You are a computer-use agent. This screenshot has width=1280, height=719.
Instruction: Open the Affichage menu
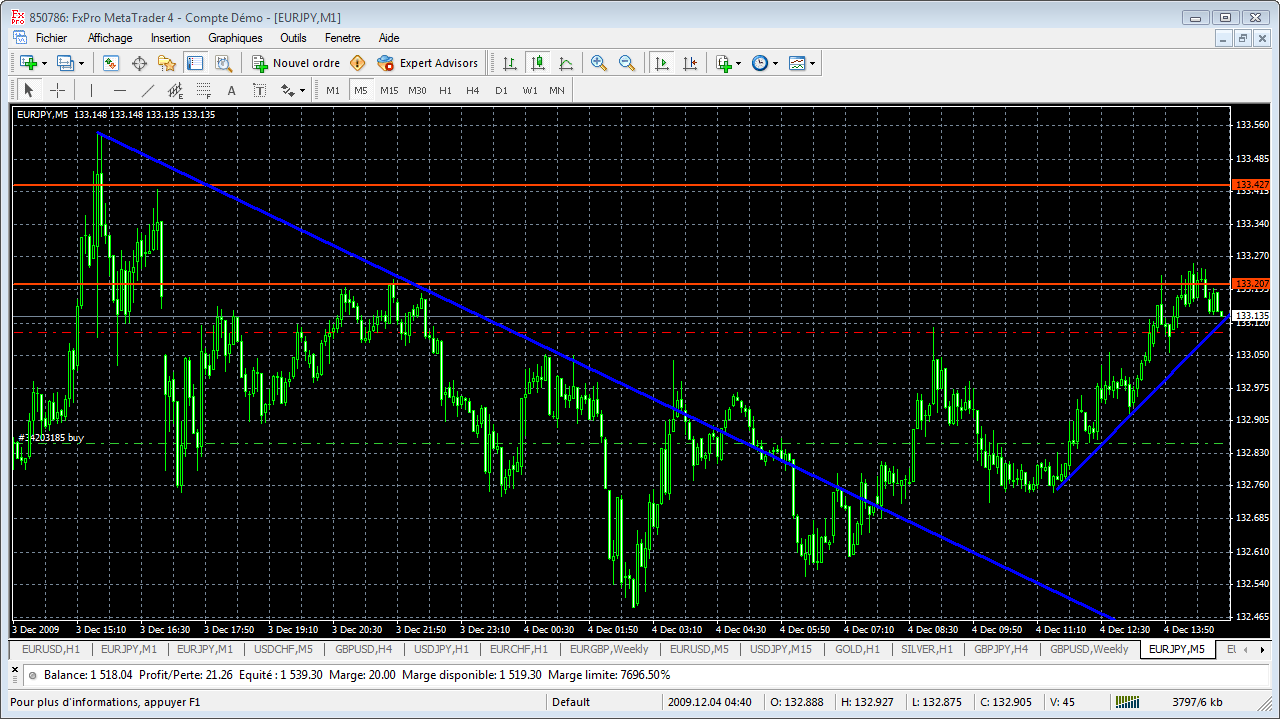coord(110,38)
